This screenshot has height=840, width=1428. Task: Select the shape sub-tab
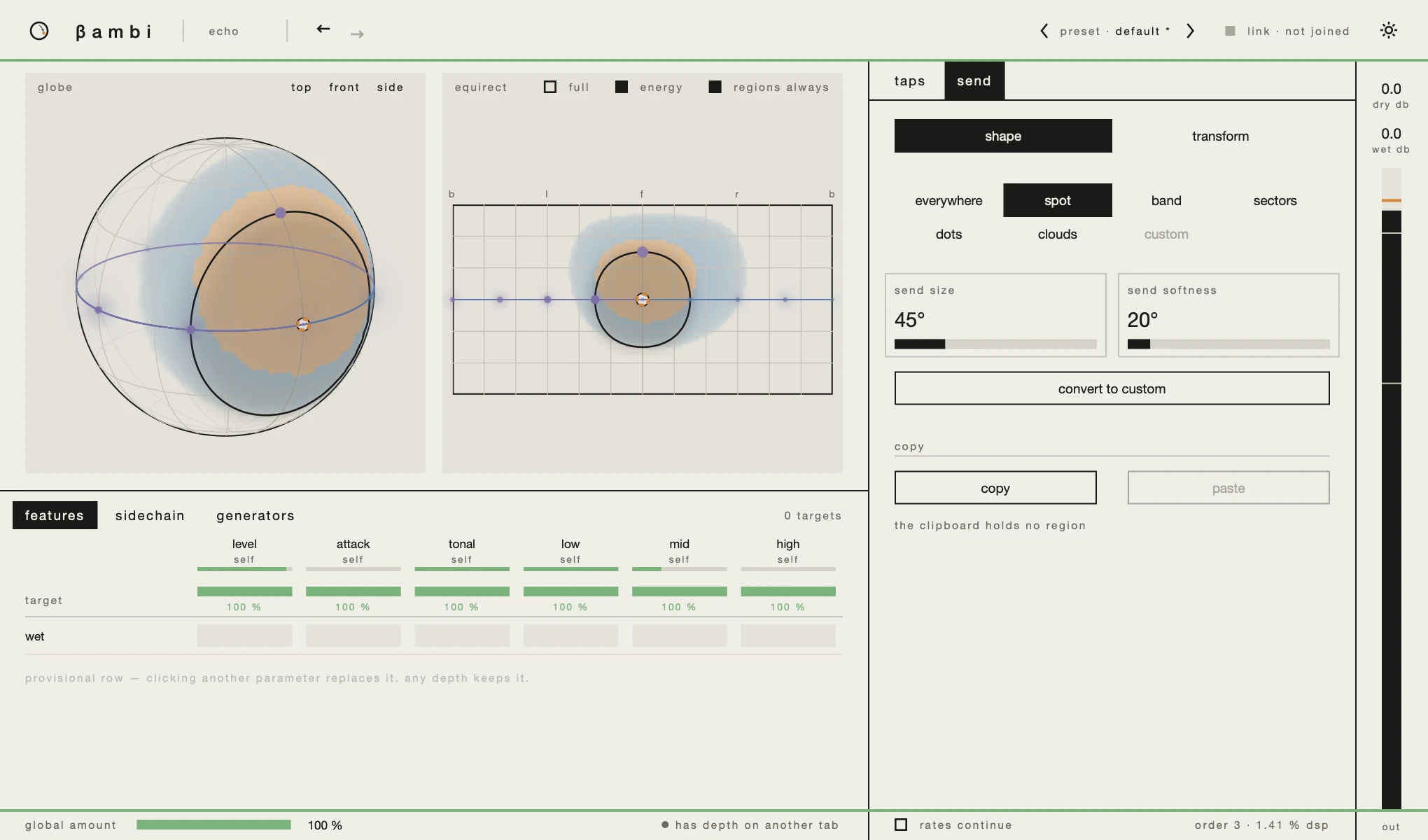[x=1003, y=136]
